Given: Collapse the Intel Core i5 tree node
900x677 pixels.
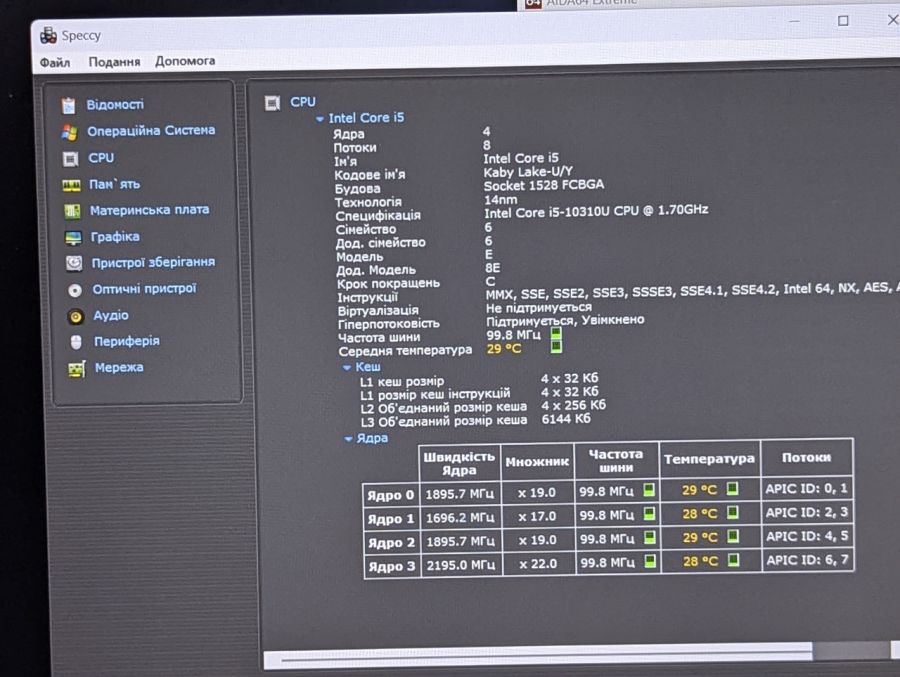Looking at the screenshot, I should click(320, 119).
